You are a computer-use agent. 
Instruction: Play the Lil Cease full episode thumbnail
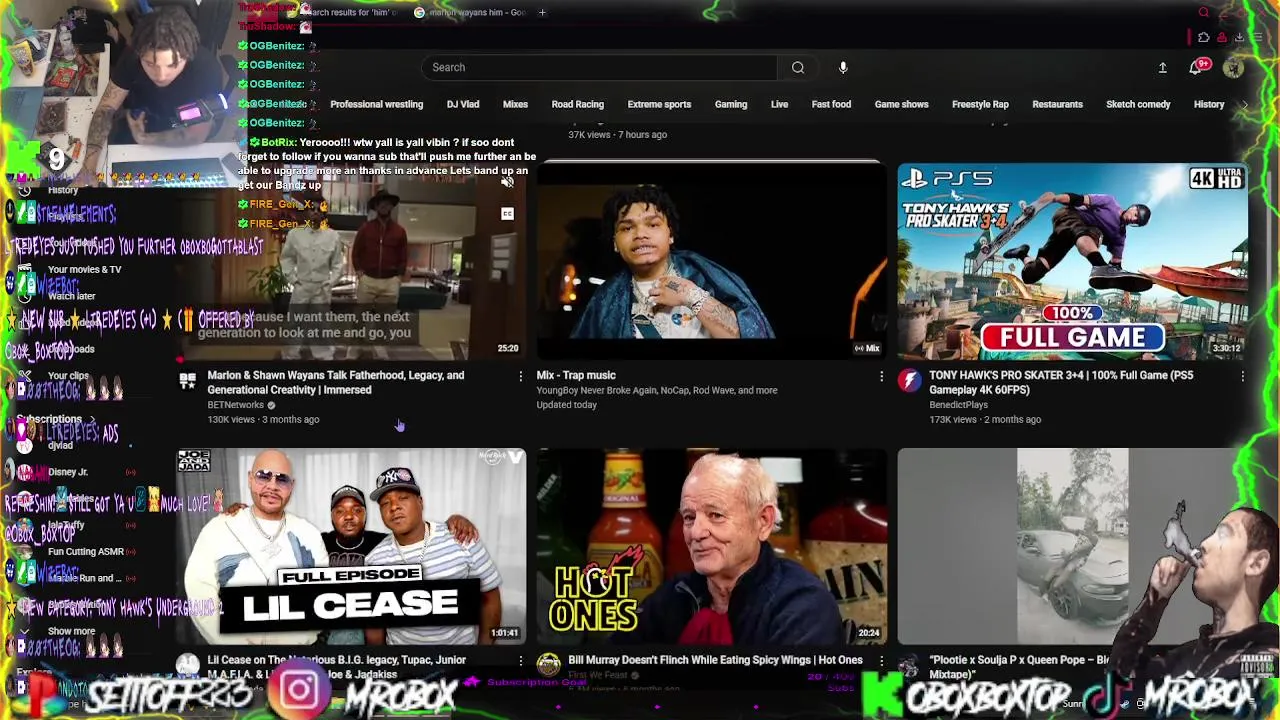coord(351,546)
